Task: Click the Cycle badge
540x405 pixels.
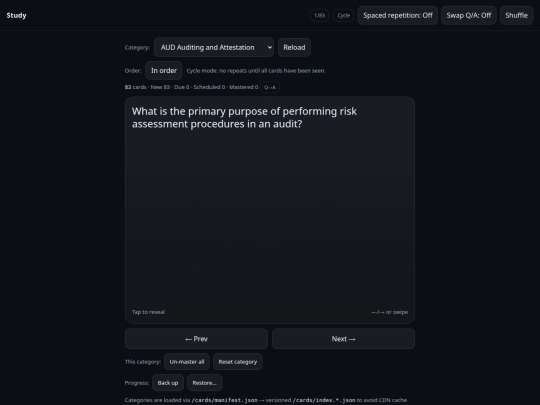Action: click(344, 15)
